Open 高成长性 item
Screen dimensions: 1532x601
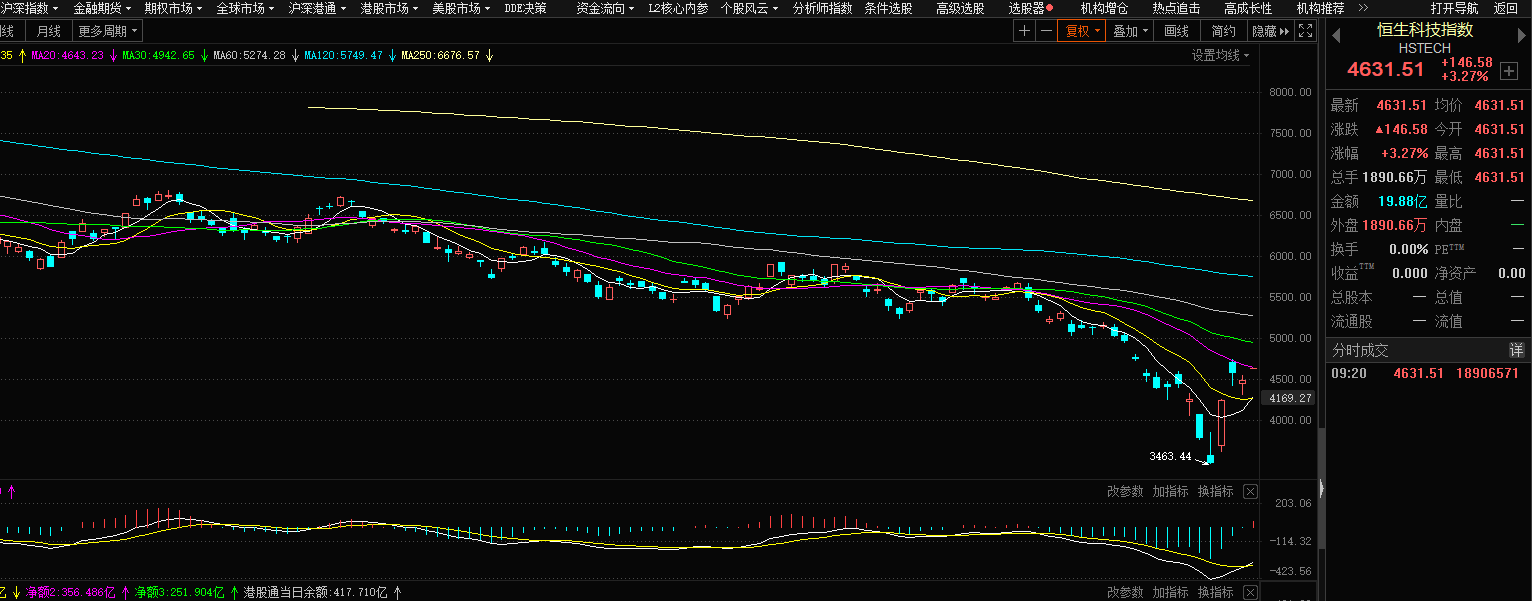1248,8
